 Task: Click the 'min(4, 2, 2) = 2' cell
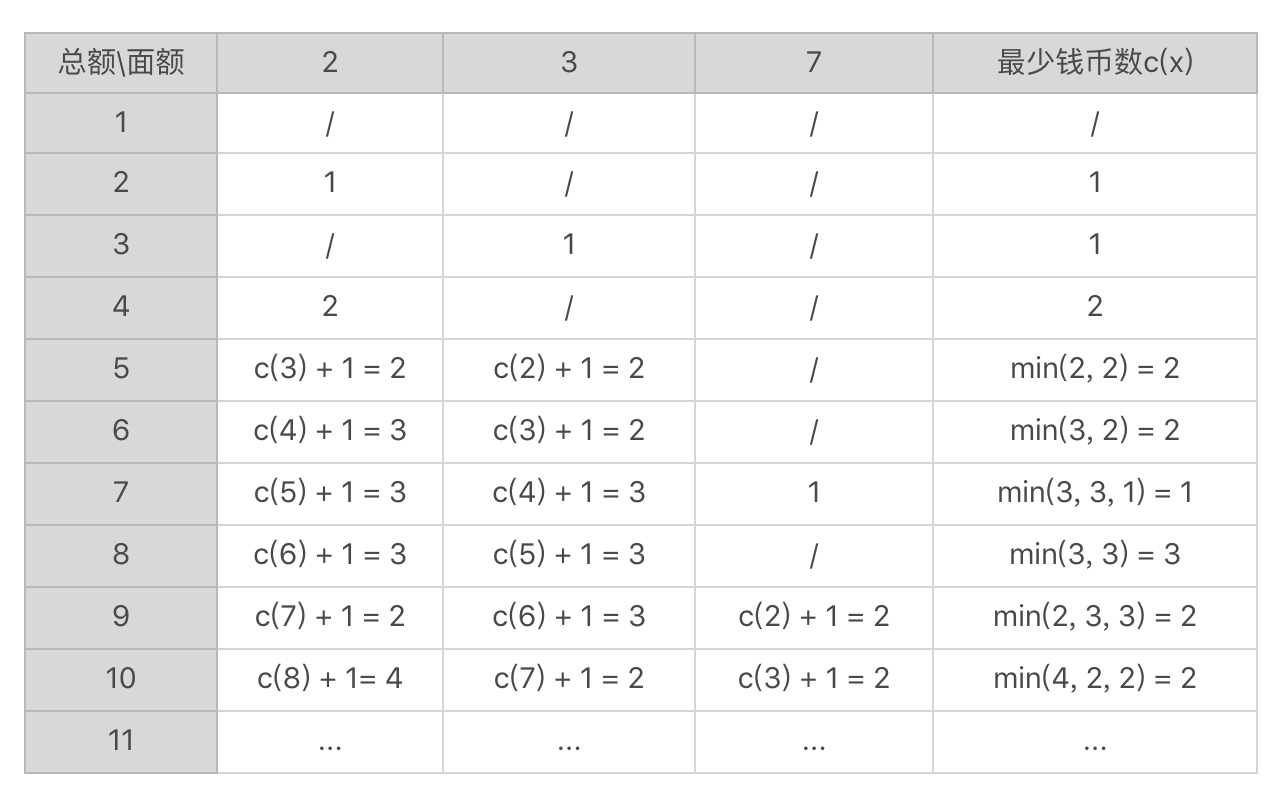pyautogui.click(x=1094, y=678)
